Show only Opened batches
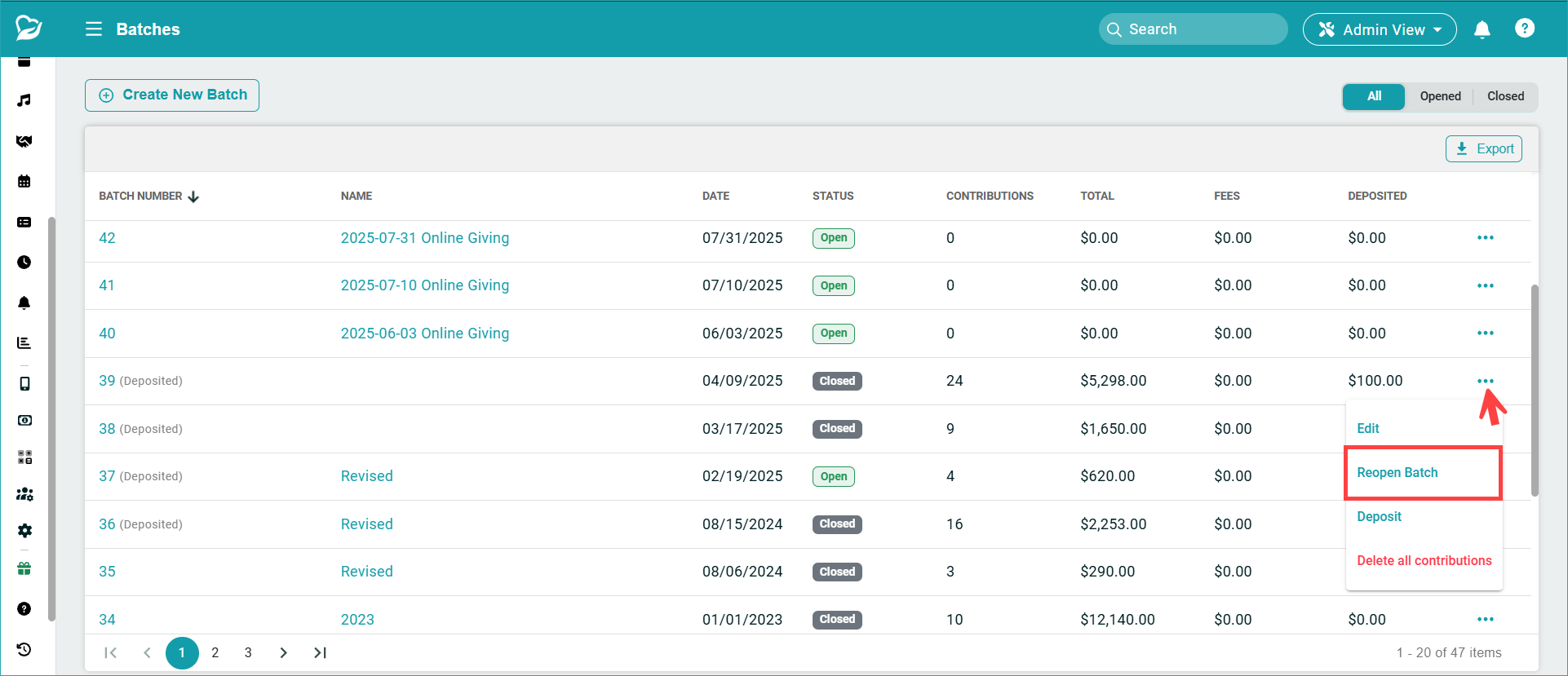The image size is (1568, 676). [x=1440, y=96]
